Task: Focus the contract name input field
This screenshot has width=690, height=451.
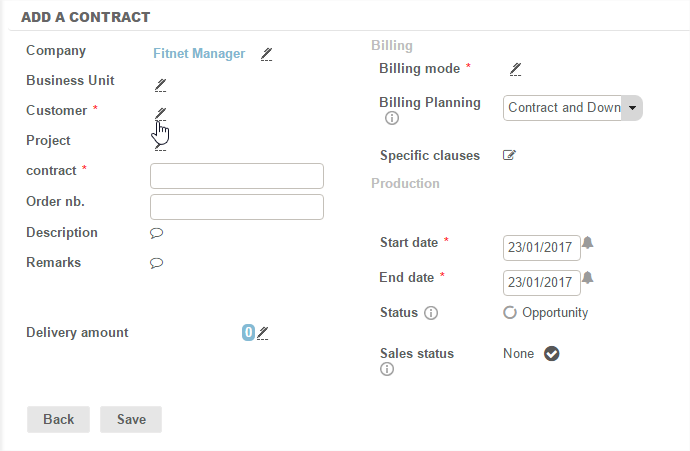Action: click(x=237, y=177)
